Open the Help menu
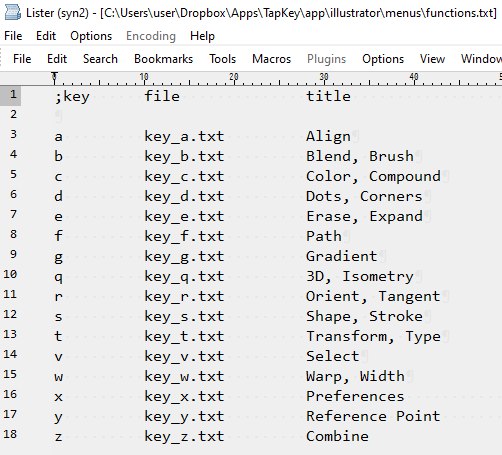Image resolution: width=502 pixels, height=455 pixels. pos(202,36)
